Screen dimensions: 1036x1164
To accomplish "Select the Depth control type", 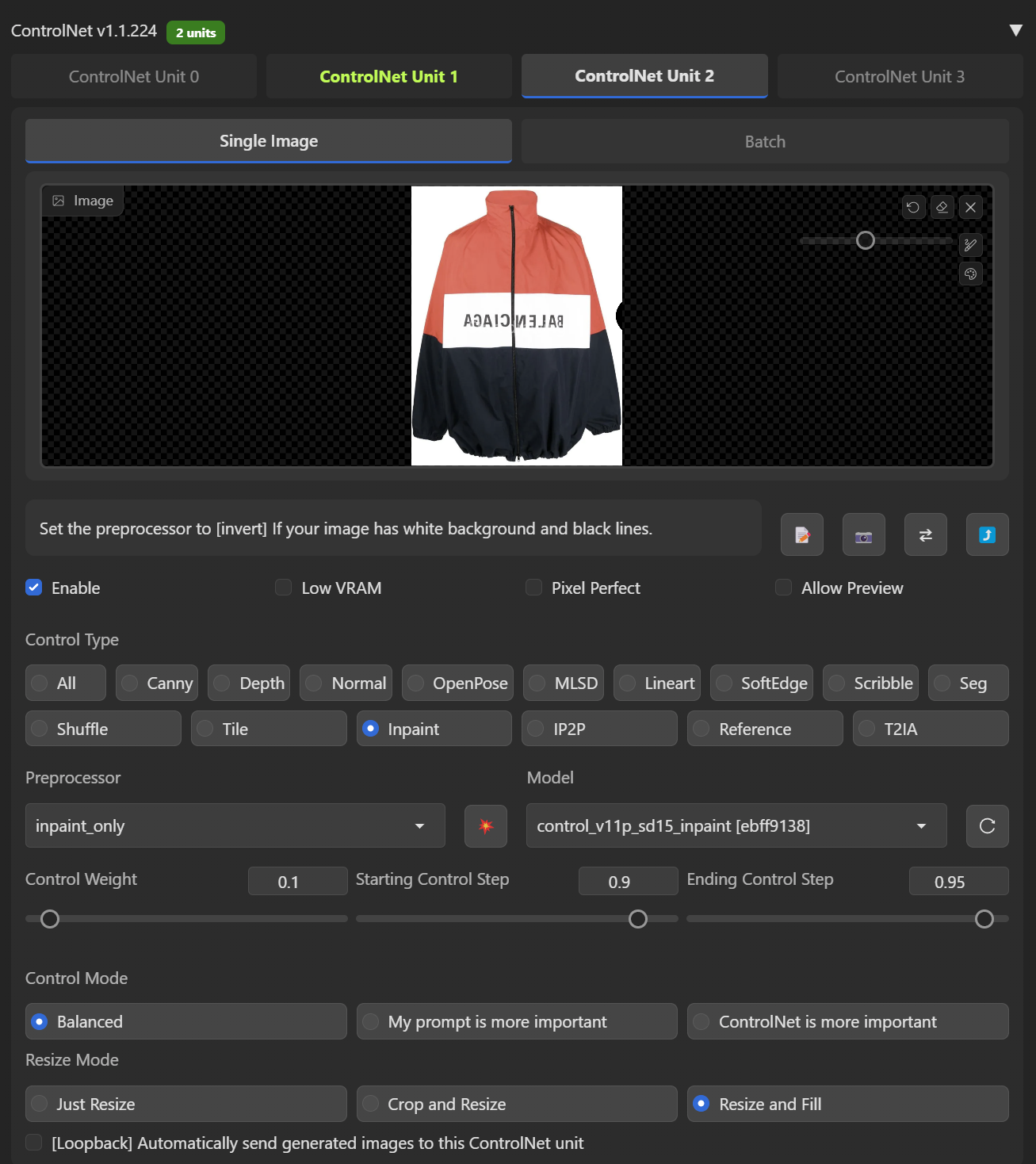I will (x=249, y=683).
